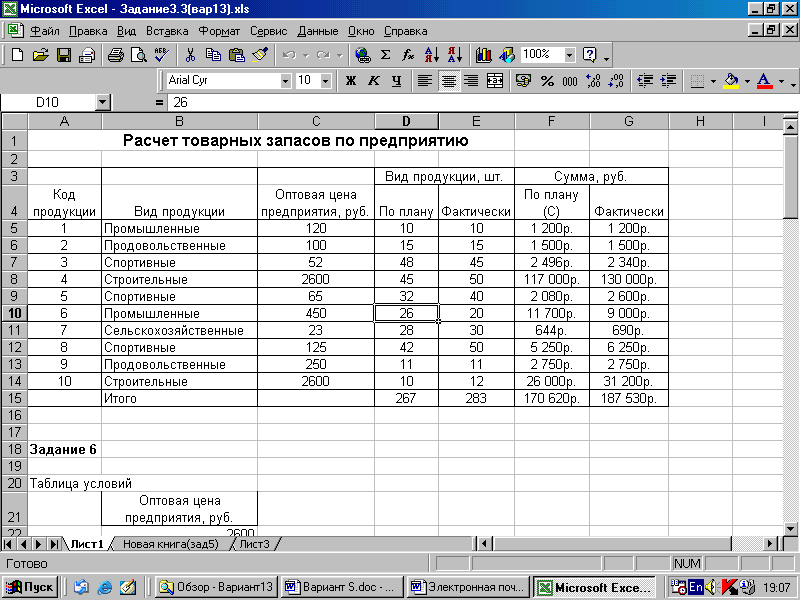Expand standard toolbar more-buttons arrow
Image resolution: width=800 pixels, height=600 pixels.
click(x=606, y=59)
